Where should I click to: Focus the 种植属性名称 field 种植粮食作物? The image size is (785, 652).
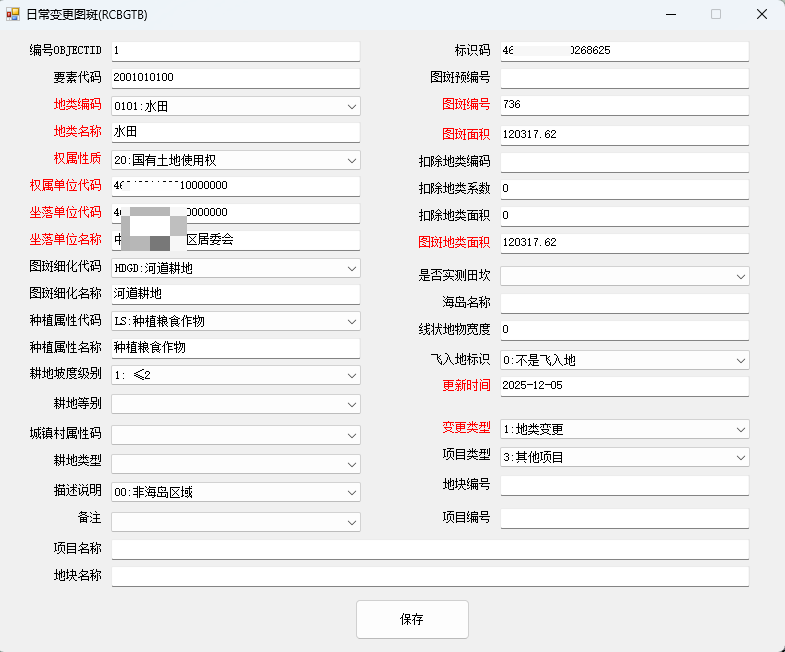[236, 349]
